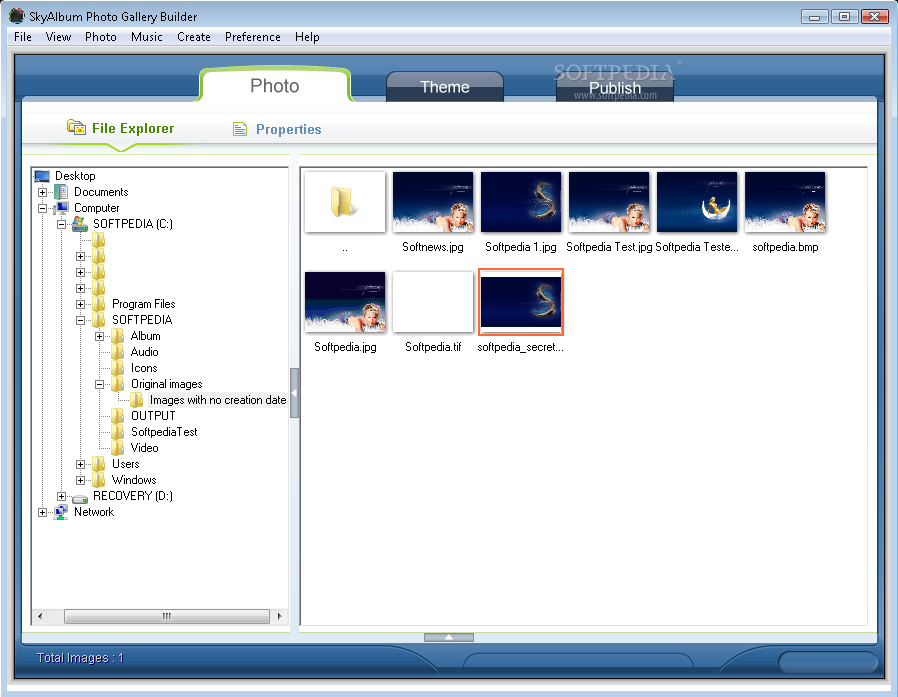Viewport: 898px width, 697px height.
Task: Click the tree scrollbar right arrow
Action: point(279,616)
